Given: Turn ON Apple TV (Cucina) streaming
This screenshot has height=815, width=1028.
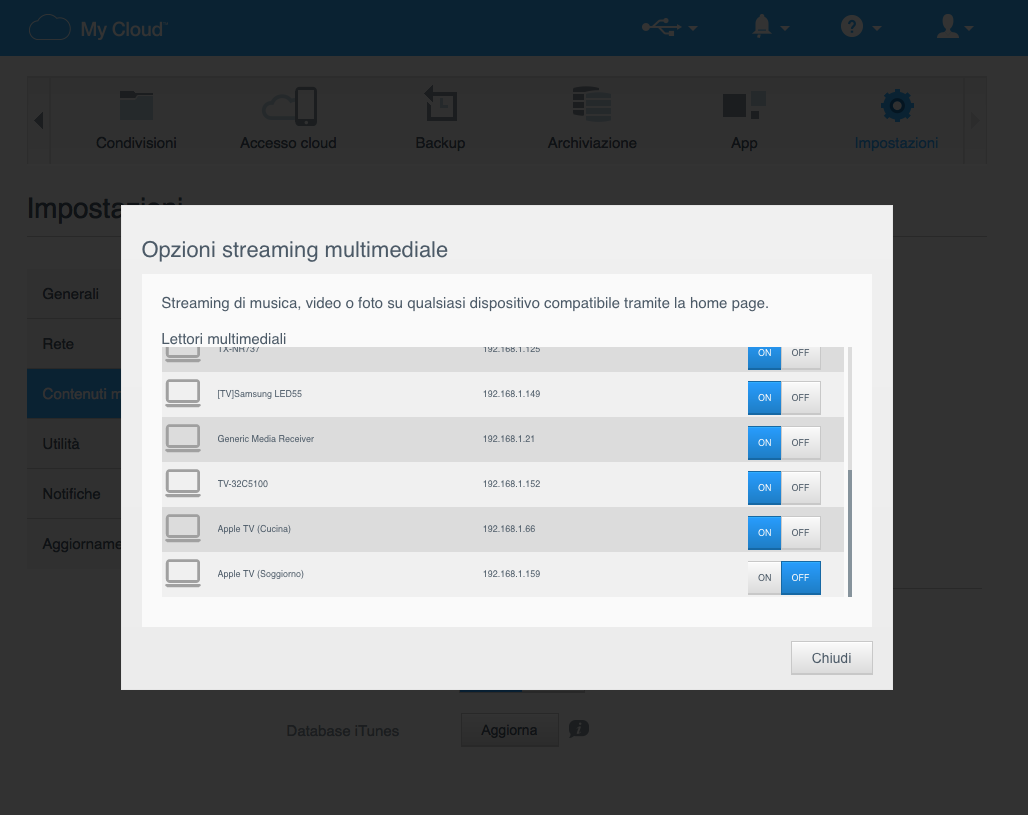Looking at the screenshot, I should click(x=764, y=532).
